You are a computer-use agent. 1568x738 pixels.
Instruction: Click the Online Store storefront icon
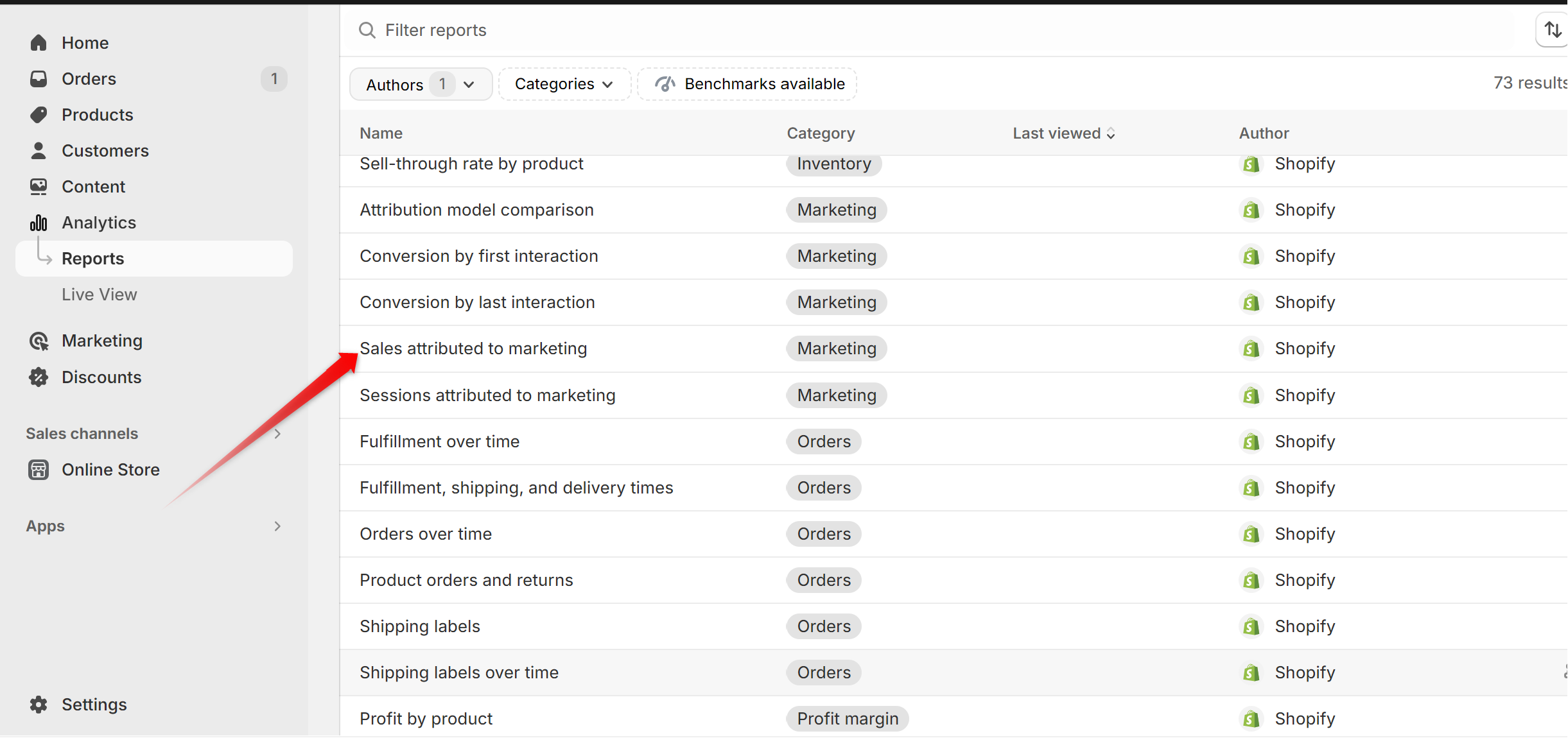click(x=39, y=470)
